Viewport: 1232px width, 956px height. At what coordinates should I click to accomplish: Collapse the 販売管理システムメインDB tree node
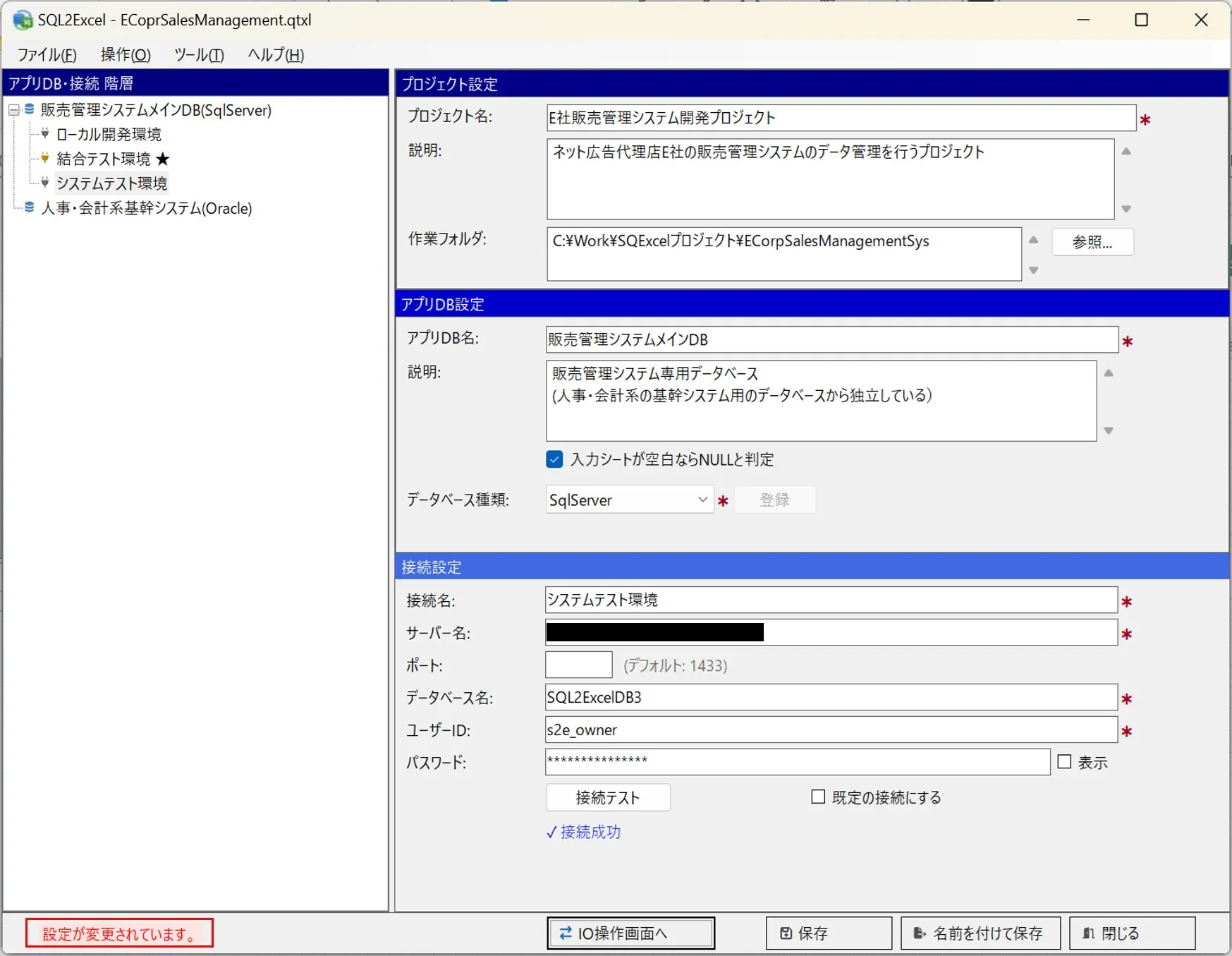pos(13,110)
